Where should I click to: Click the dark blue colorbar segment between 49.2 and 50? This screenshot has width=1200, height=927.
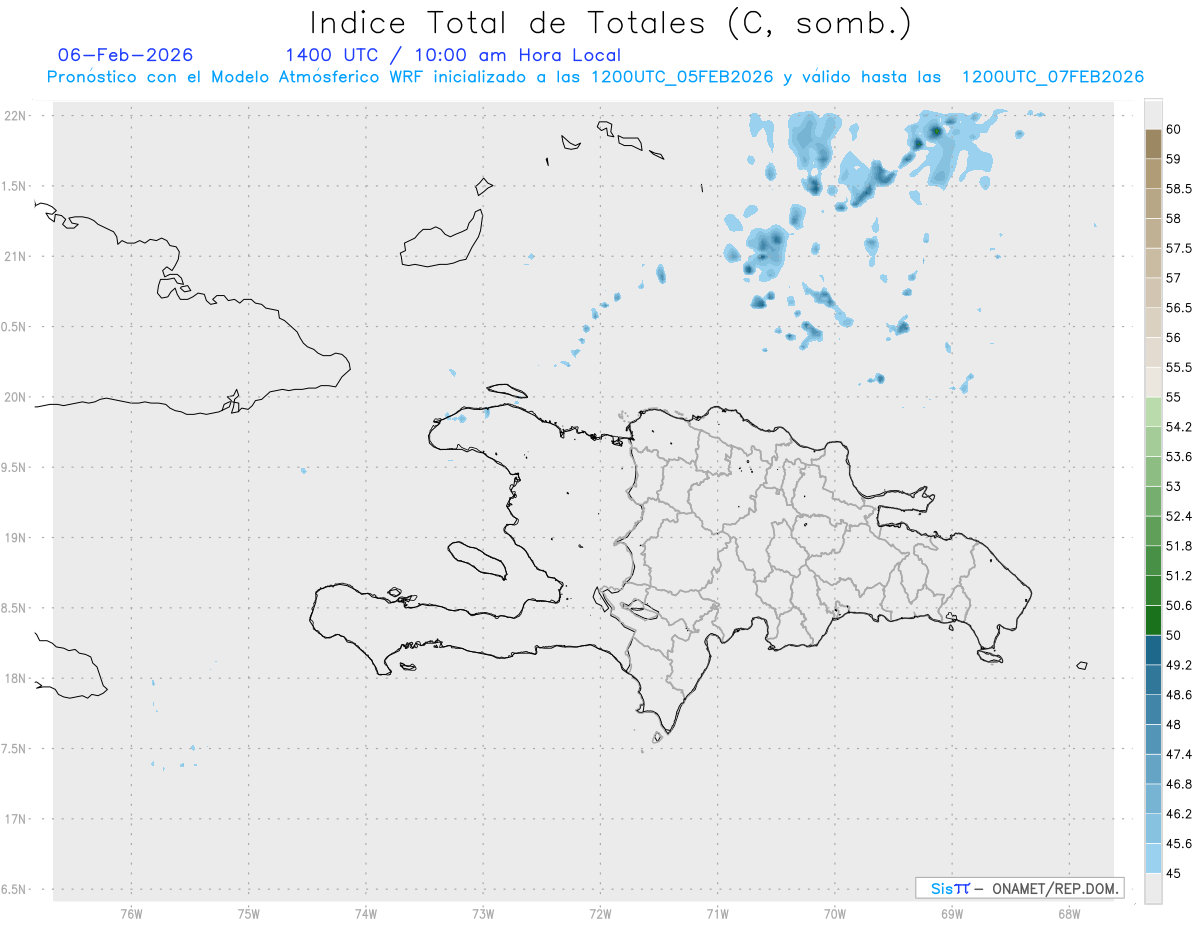[x=1153, y=650]
